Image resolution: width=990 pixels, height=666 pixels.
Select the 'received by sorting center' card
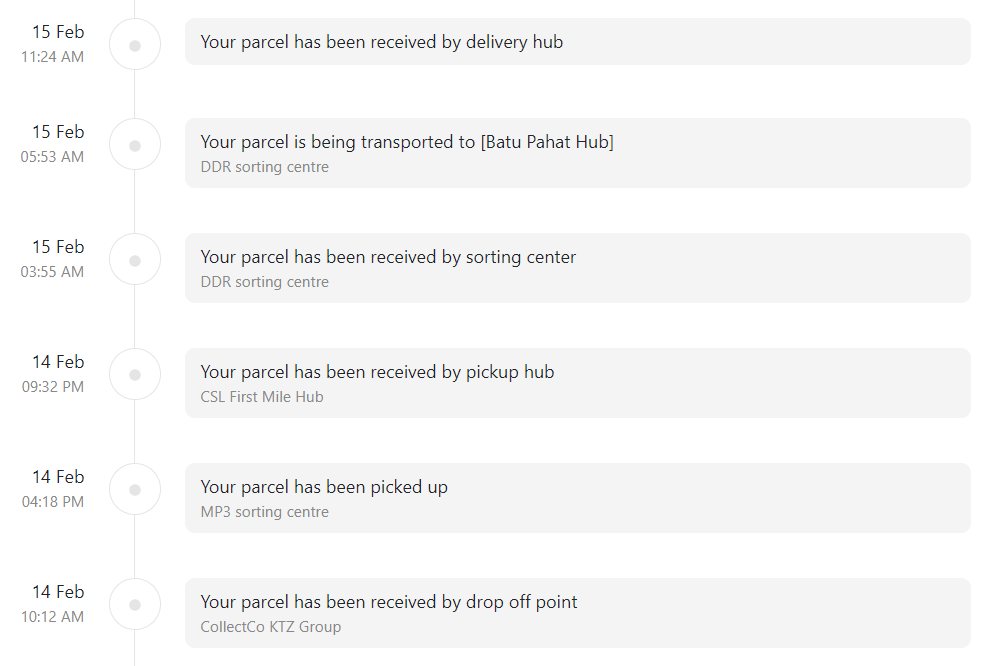coord(578,268)
